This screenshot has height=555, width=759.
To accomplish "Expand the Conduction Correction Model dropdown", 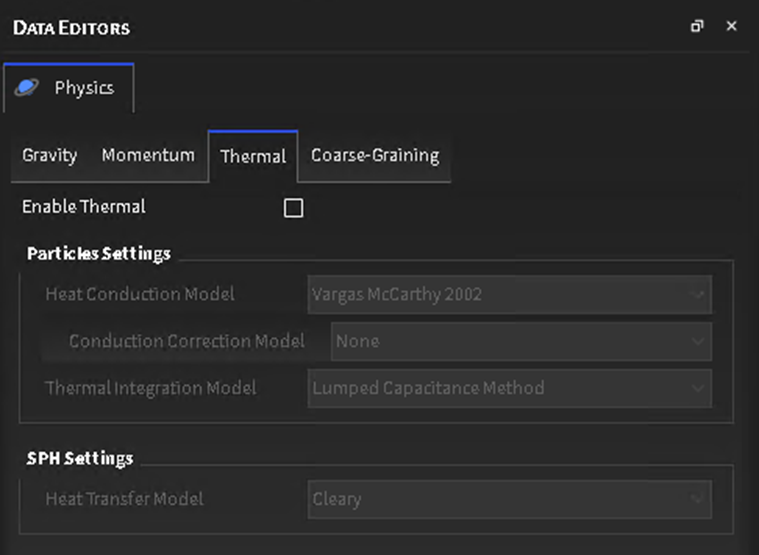I will pos(521,341).
